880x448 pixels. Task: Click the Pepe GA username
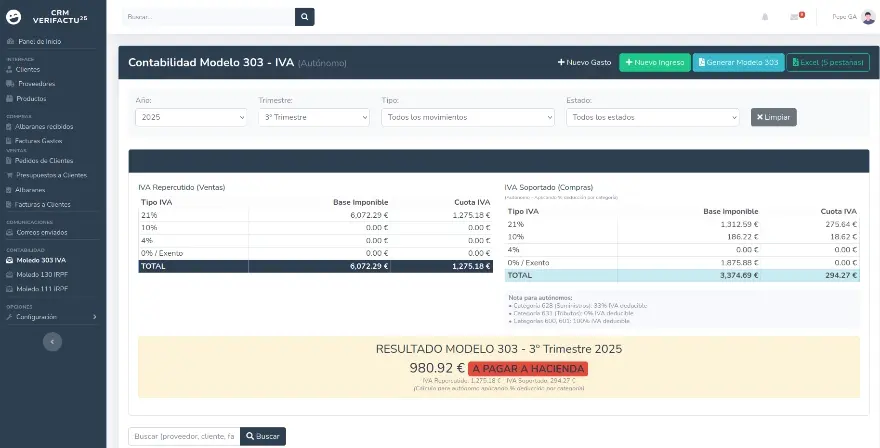coord(844,17)
